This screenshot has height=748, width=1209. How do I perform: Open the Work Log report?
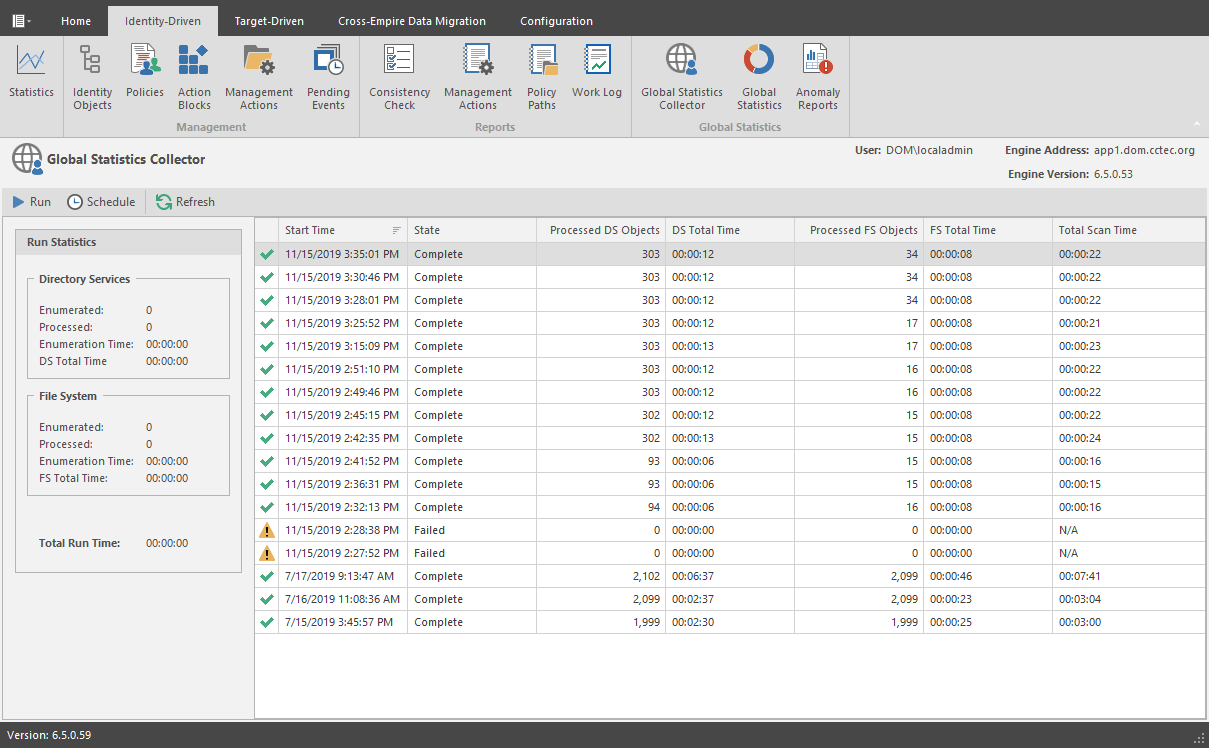click(x=597, y=72)
